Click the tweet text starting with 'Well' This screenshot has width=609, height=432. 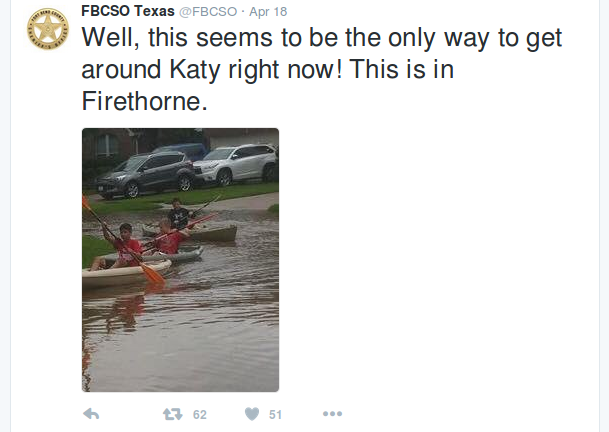pyautogui.click(x=320, y=40)
